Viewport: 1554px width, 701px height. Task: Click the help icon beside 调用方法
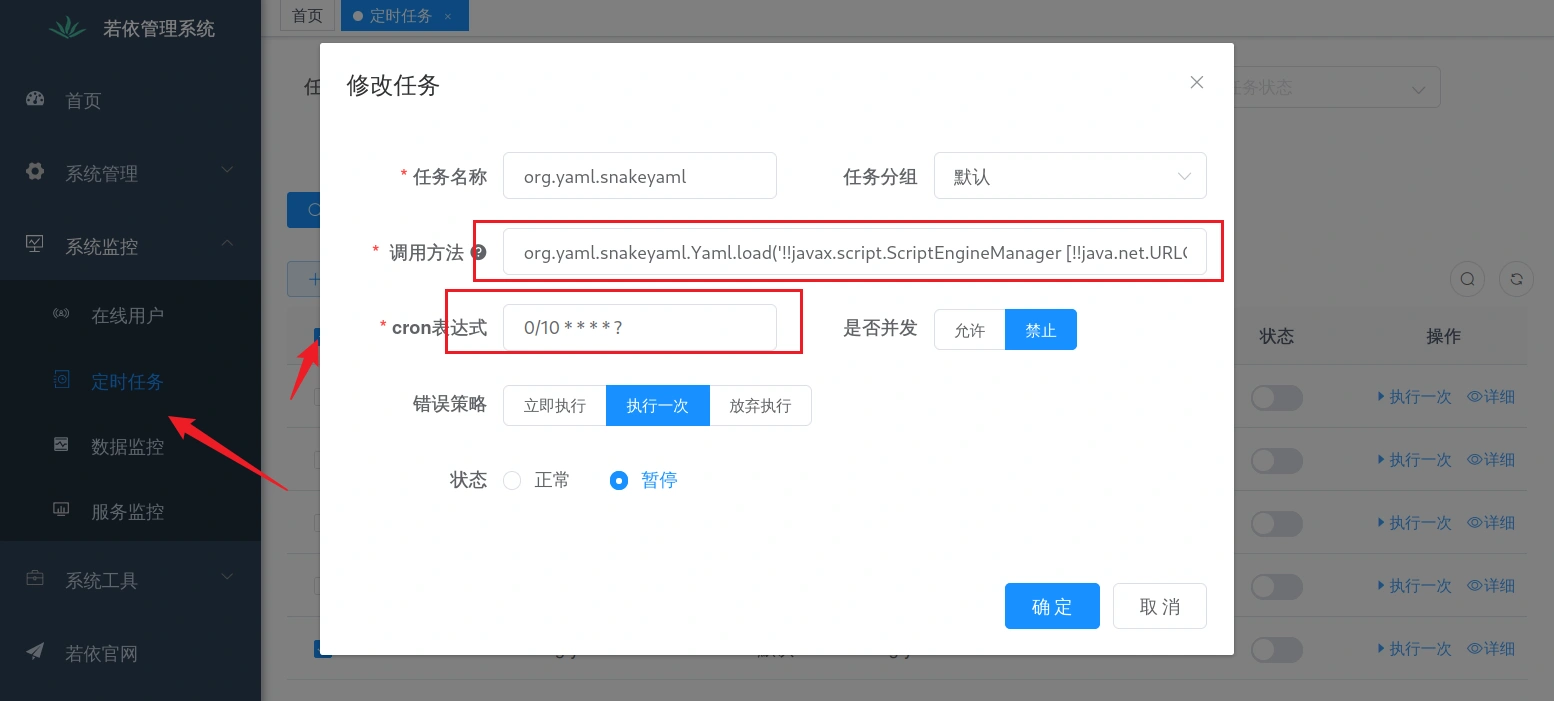pos(479,253)
